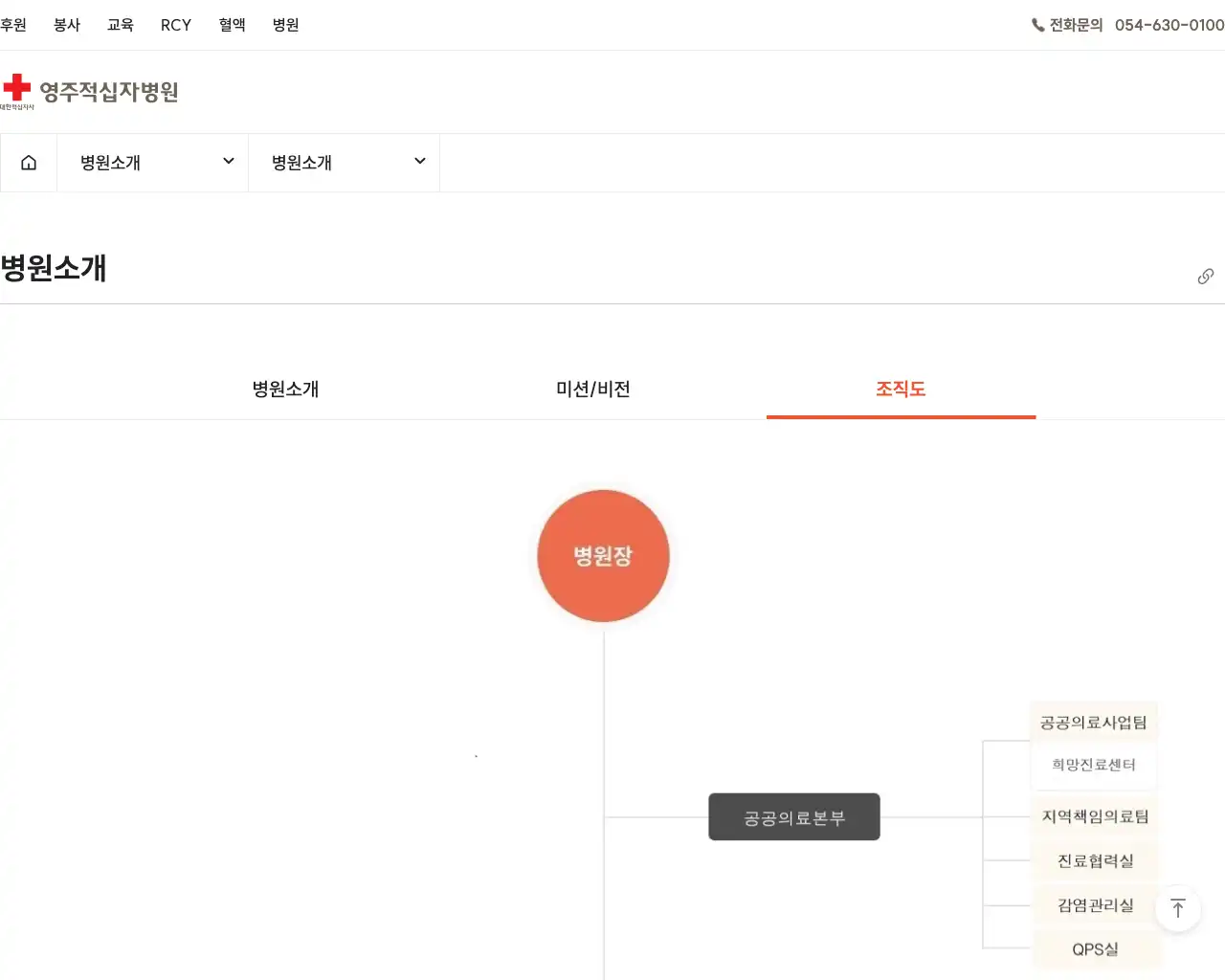The height and width of the screenshot is (980, 1225).
Task: Click the scroll-to-top arrow button
Action: click(x=1178, y=907)
